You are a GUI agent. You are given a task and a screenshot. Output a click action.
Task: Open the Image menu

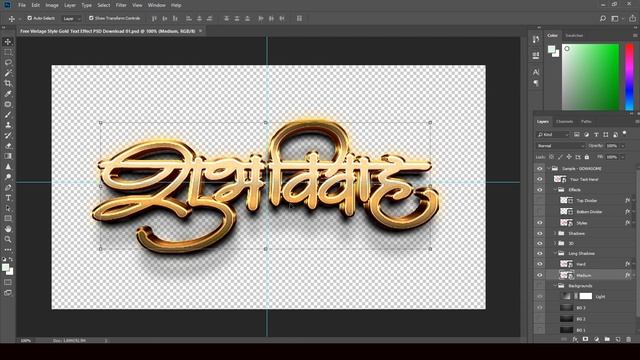click(52, 5)
